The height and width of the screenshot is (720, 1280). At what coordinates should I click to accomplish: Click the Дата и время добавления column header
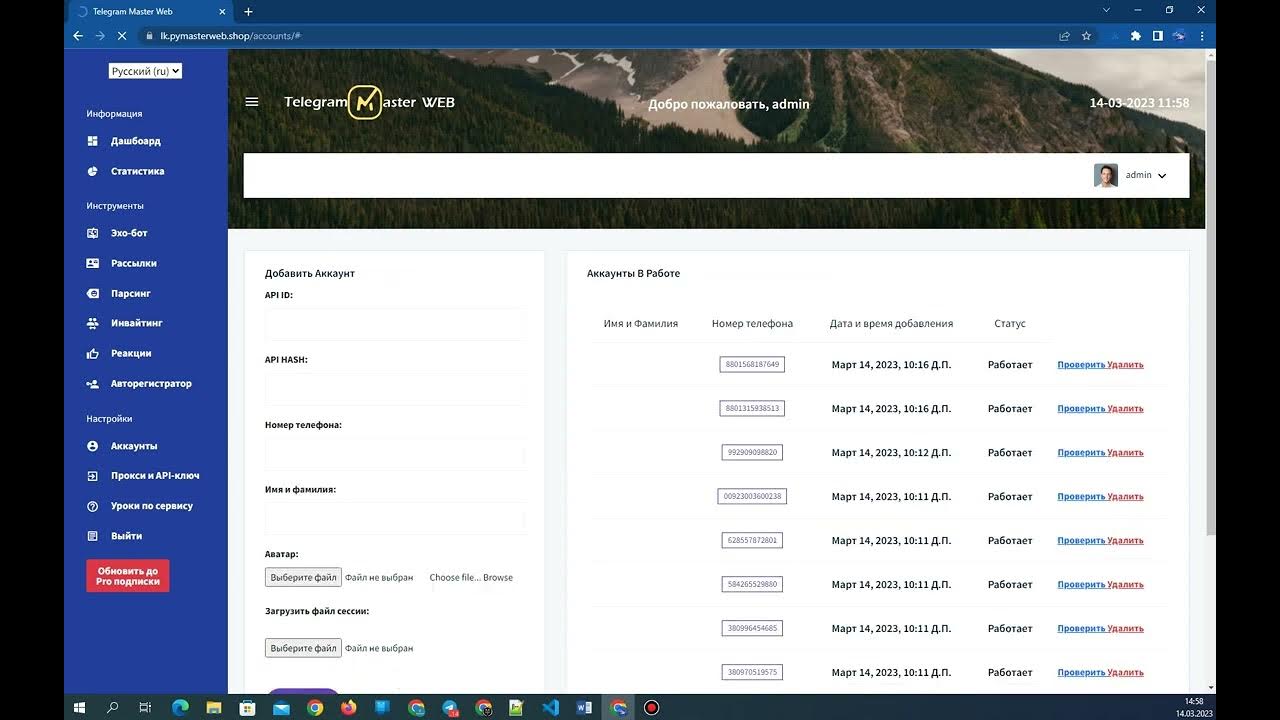pyautogui.click(x=891, y=323)
